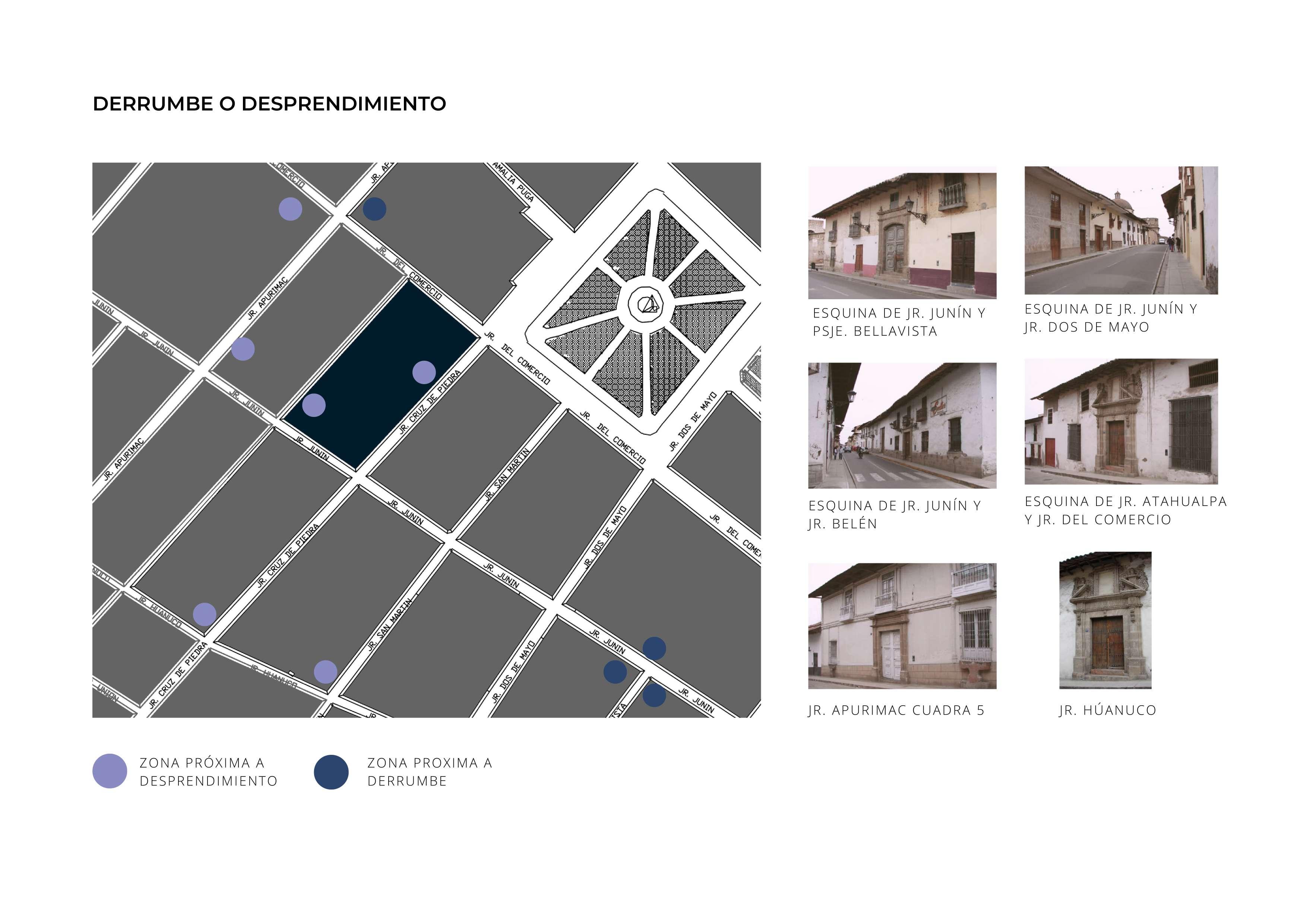Click the purple dot near Jr. Cruz de Piedra in dark block
The image size is (1307, 924).
[x=424, y=372]
